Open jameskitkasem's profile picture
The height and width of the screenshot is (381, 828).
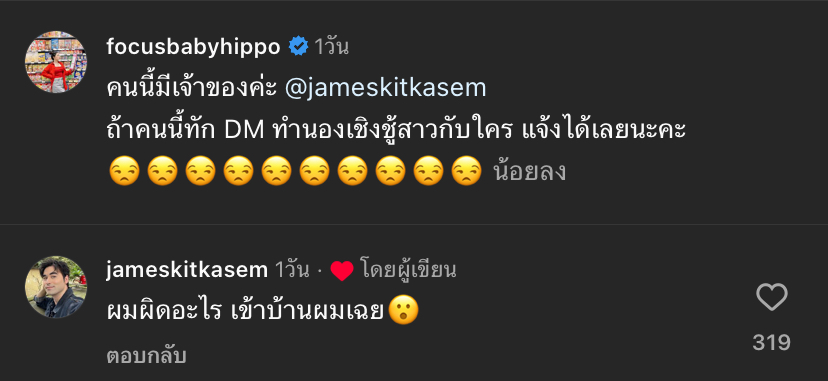point(55,287)
